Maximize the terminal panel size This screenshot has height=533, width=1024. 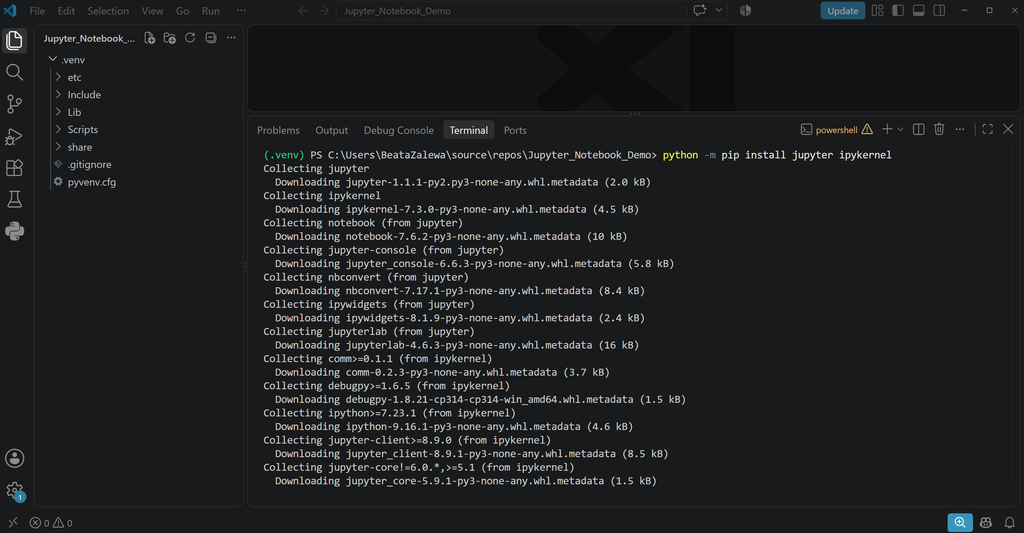[987, 129]
